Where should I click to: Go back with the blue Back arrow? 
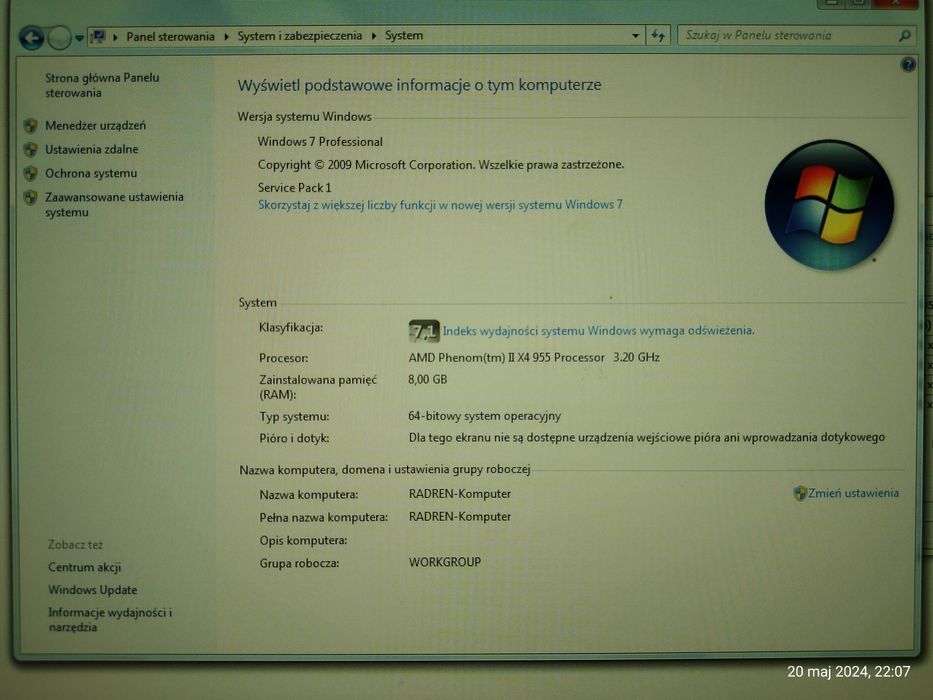click(x=32, y=39)
